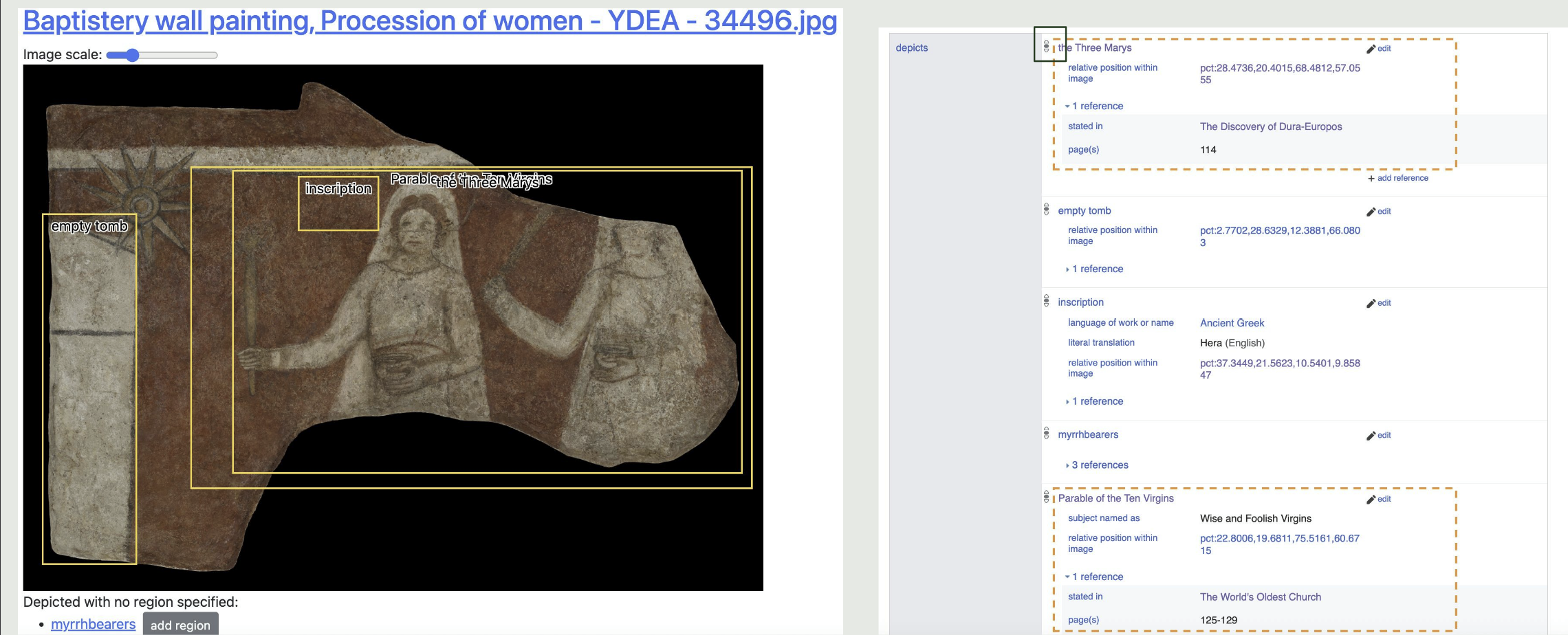Image resolution: width=1568 pixels, height=635 pixels.
Task: Click the rank selector icon beside the inscription statement
Action: point(1046,301)
